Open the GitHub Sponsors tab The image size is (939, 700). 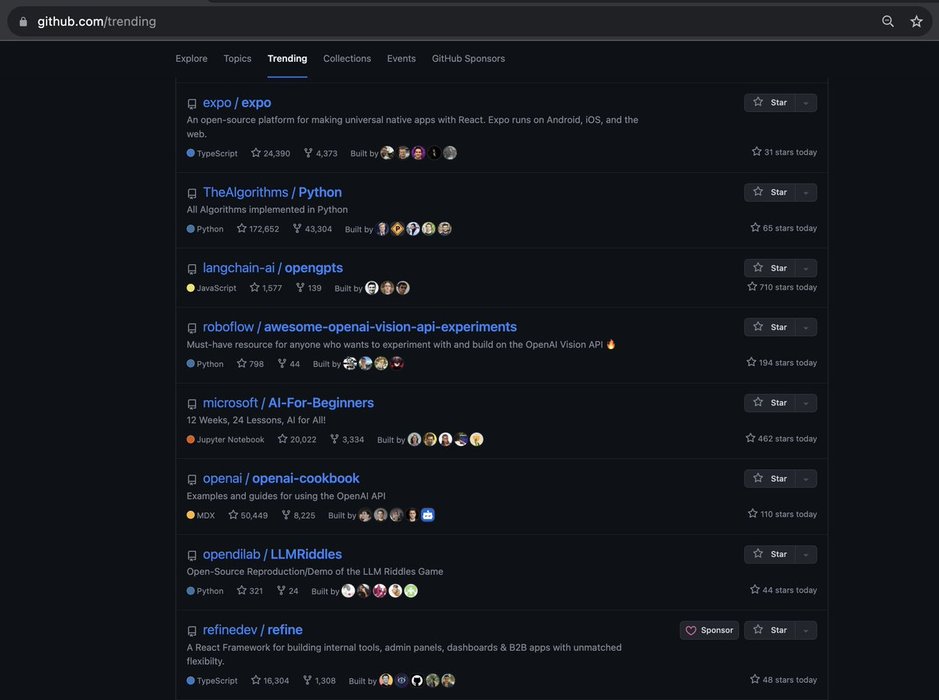click(468, 59)
